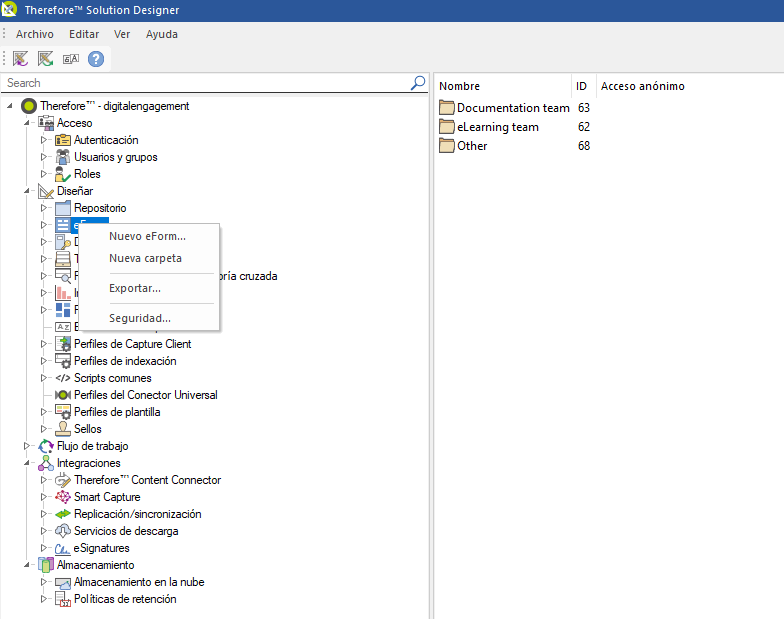Select the eSignatures tree item text

102,548
